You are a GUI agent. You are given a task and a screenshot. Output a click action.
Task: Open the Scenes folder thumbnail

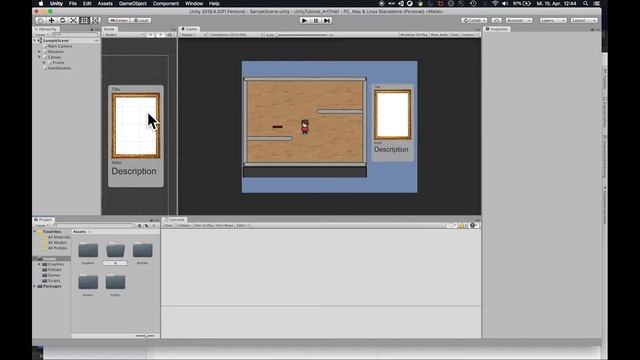tap(88, 282)
